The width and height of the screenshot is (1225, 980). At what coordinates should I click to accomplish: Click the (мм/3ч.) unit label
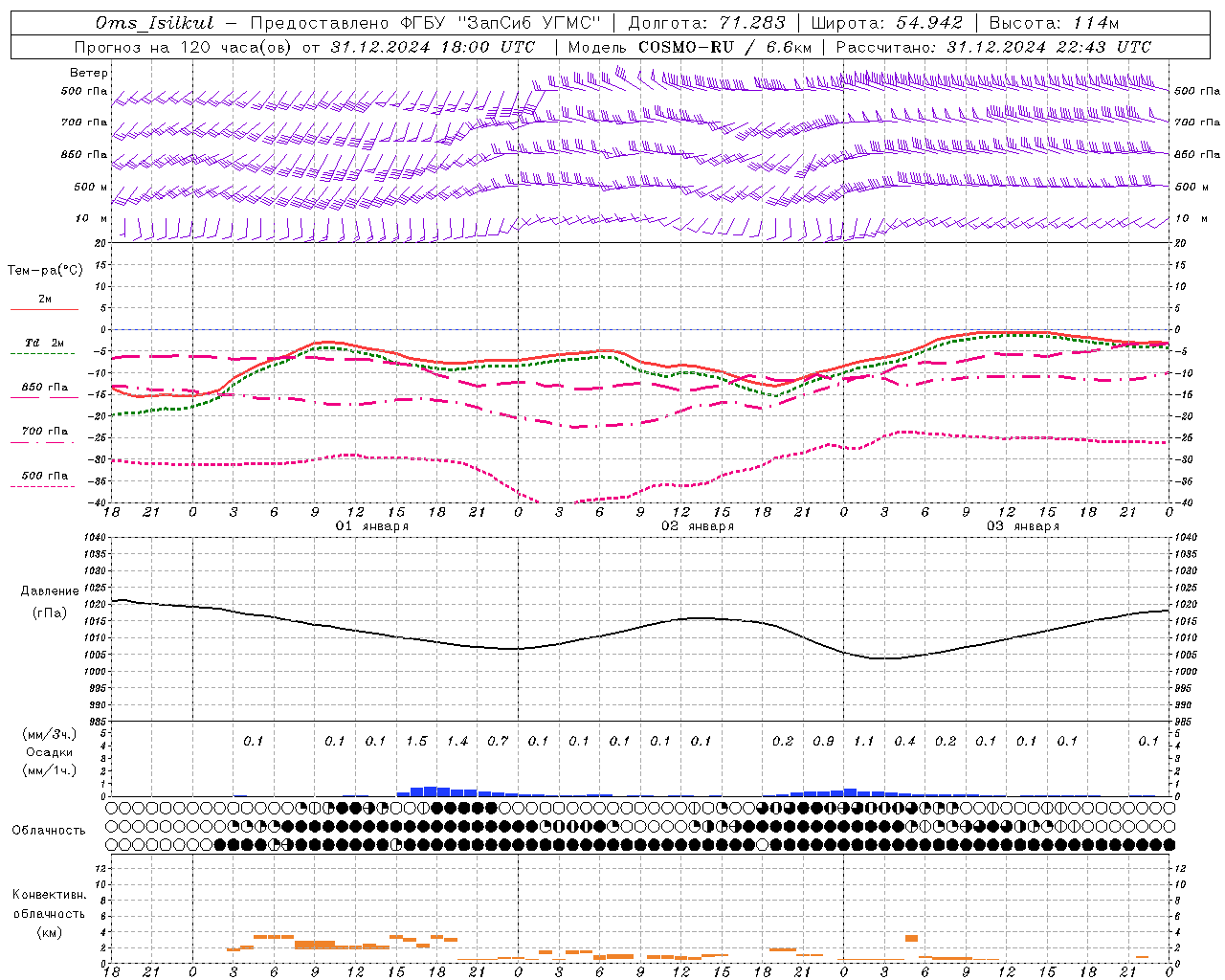point(49,734)
